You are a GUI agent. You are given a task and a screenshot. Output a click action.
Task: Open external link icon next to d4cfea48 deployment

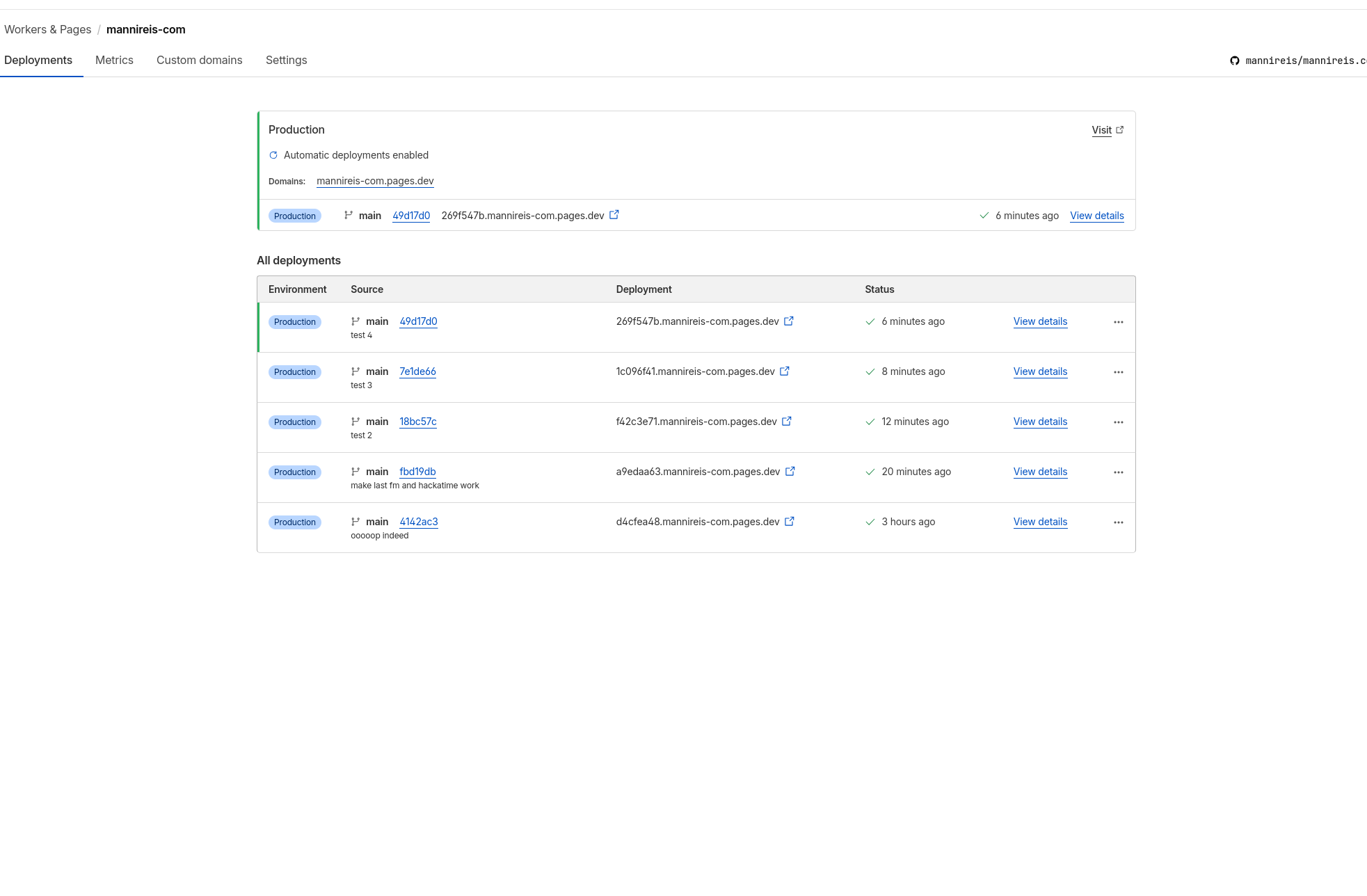[x=789, y=522]
